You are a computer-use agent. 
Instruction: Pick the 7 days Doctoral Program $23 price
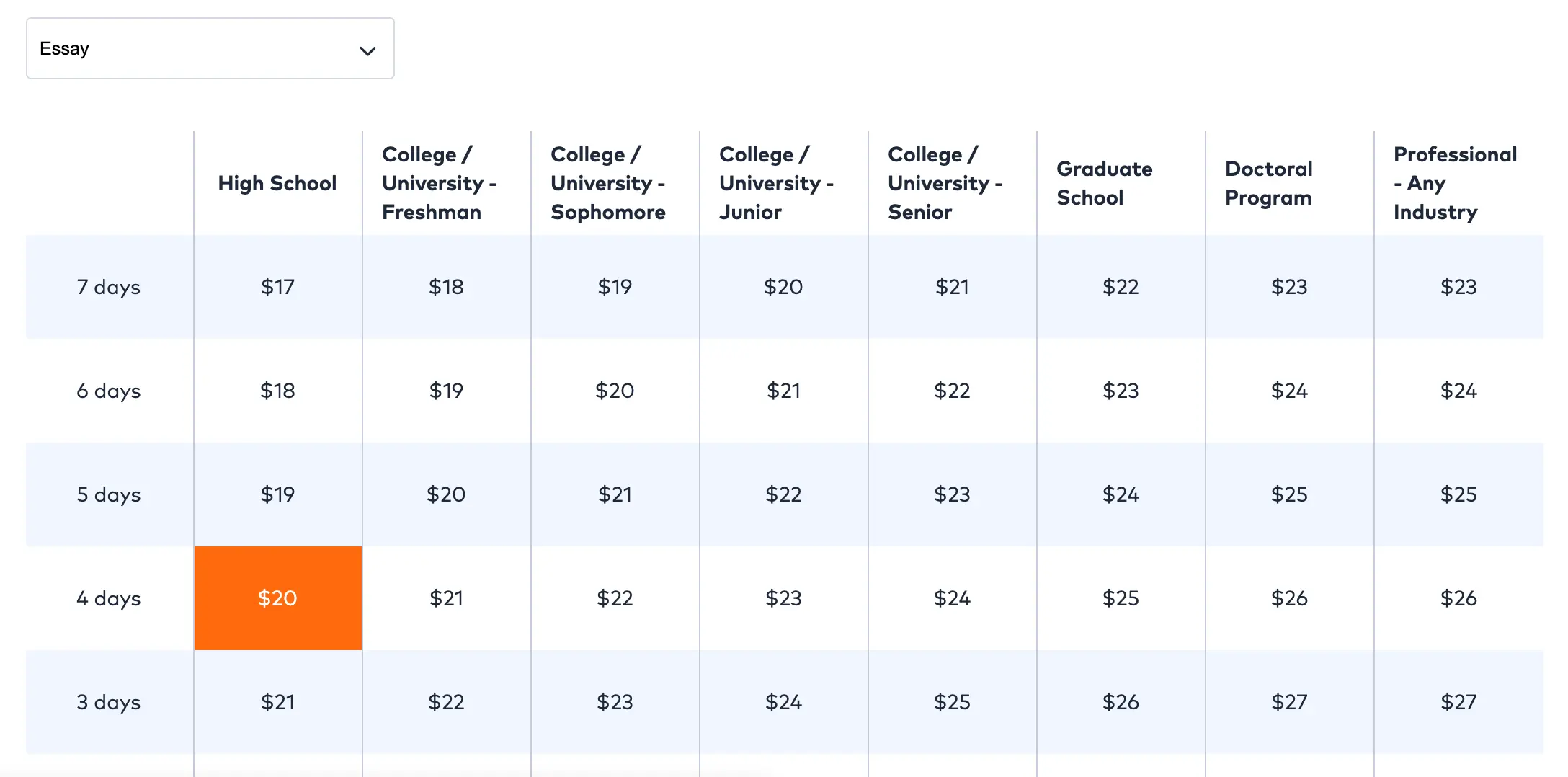point(1289,287)
